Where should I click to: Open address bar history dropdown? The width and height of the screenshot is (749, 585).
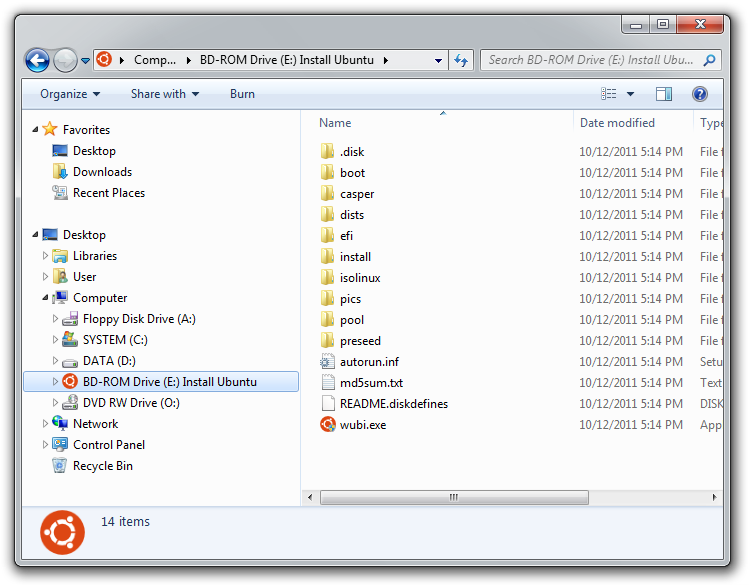tap(438, 60)
